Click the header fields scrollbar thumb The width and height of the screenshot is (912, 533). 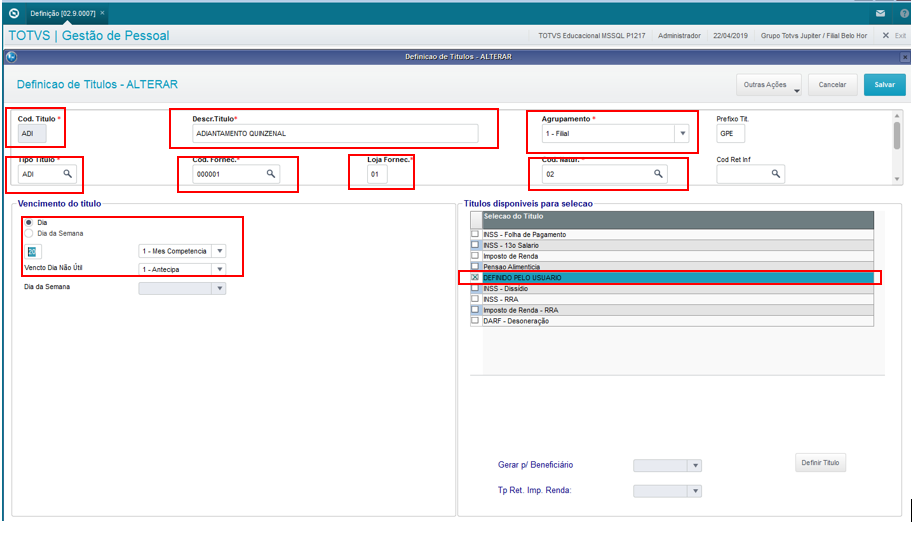(x=897, y=135)
